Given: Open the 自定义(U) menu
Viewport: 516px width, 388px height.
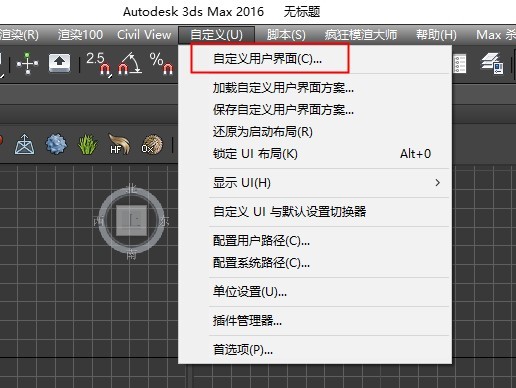Looking at the screenshot, I should 216,35.
